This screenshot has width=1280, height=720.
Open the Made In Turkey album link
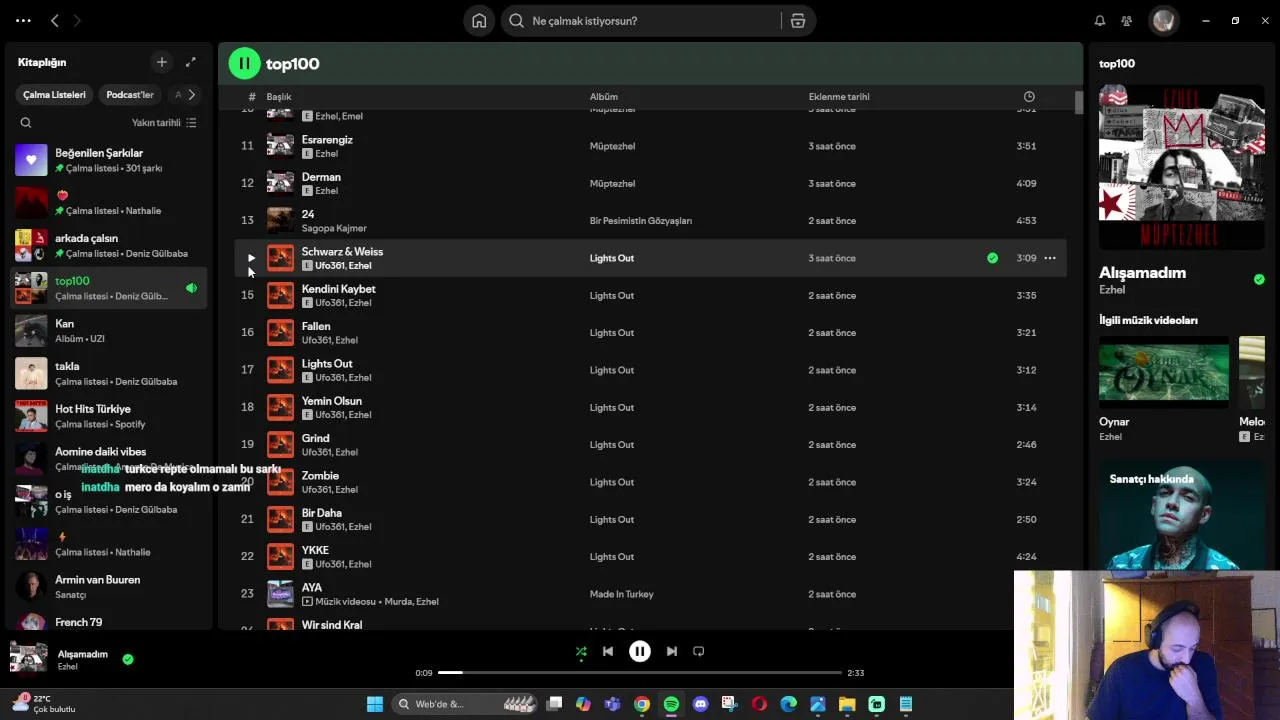622,594
